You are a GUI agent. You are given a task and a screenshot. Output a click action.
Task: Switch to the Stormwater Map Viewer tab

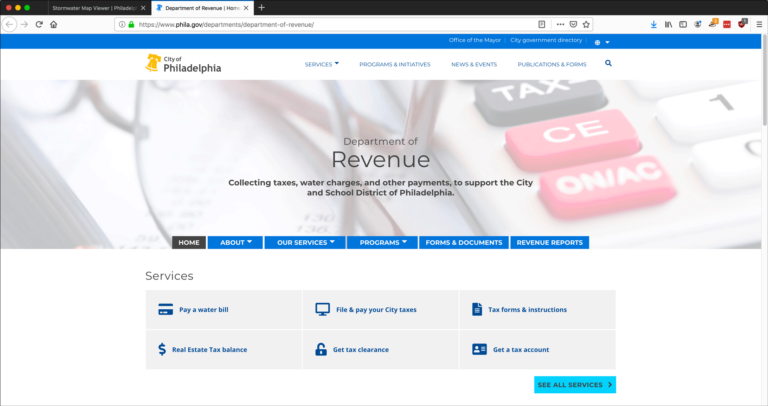[x=93, y=8]
